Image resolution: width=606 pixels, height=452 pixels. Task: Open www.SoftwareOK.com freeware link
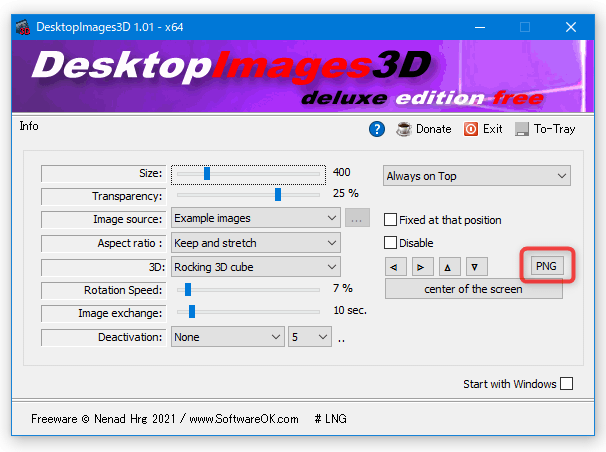(x=244, y=419)
